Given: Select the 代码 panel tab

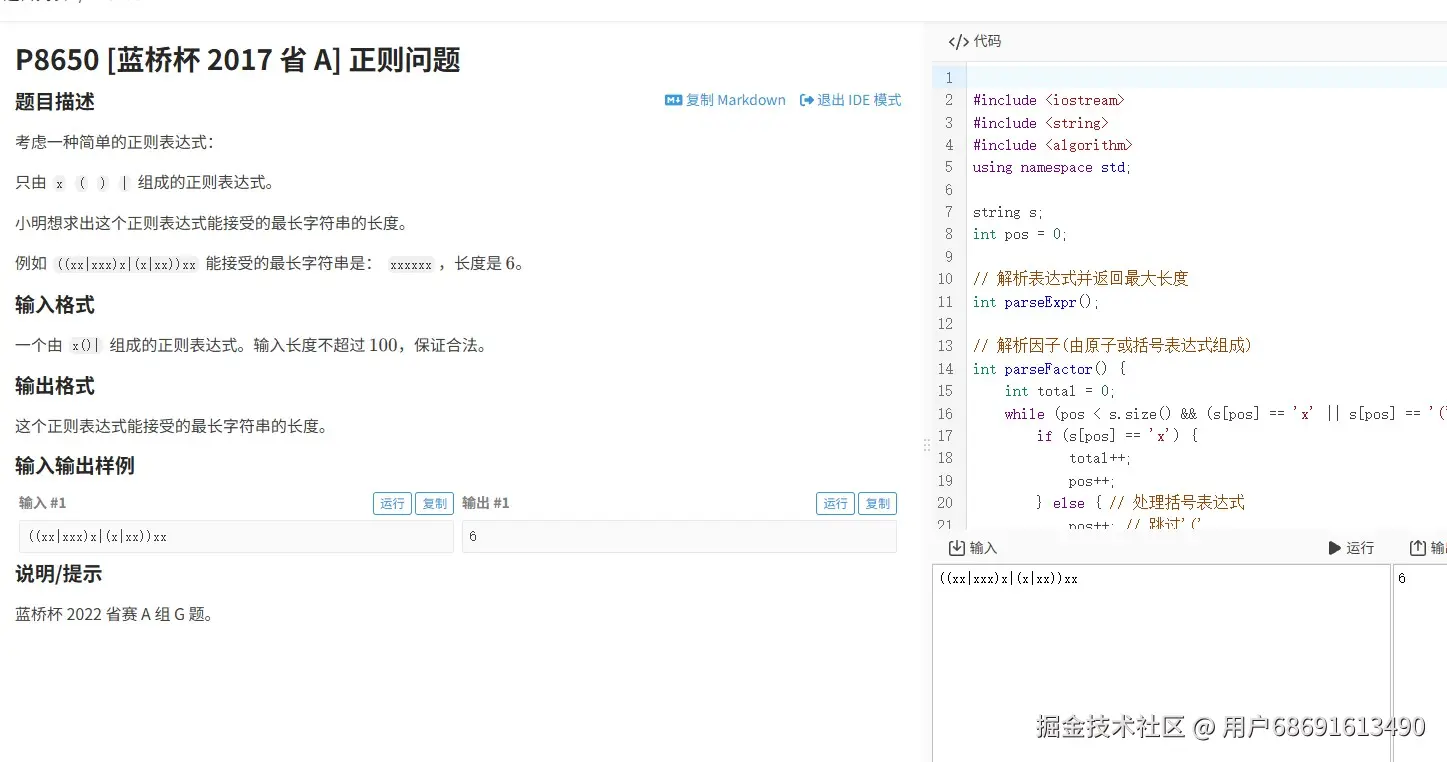Looking at the screenshot, I should coord(975,41).
